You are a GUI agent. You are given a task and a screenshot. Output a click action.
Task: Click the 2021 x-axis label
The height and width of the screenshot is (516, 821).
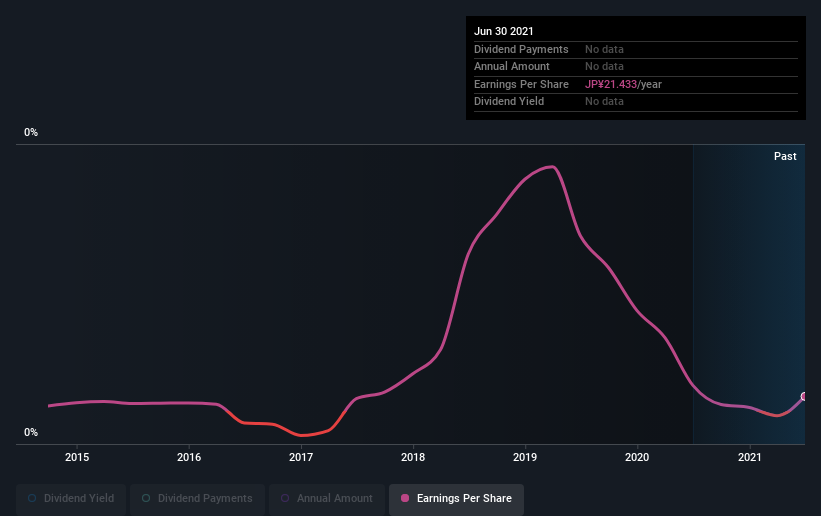tap(750, 457)
